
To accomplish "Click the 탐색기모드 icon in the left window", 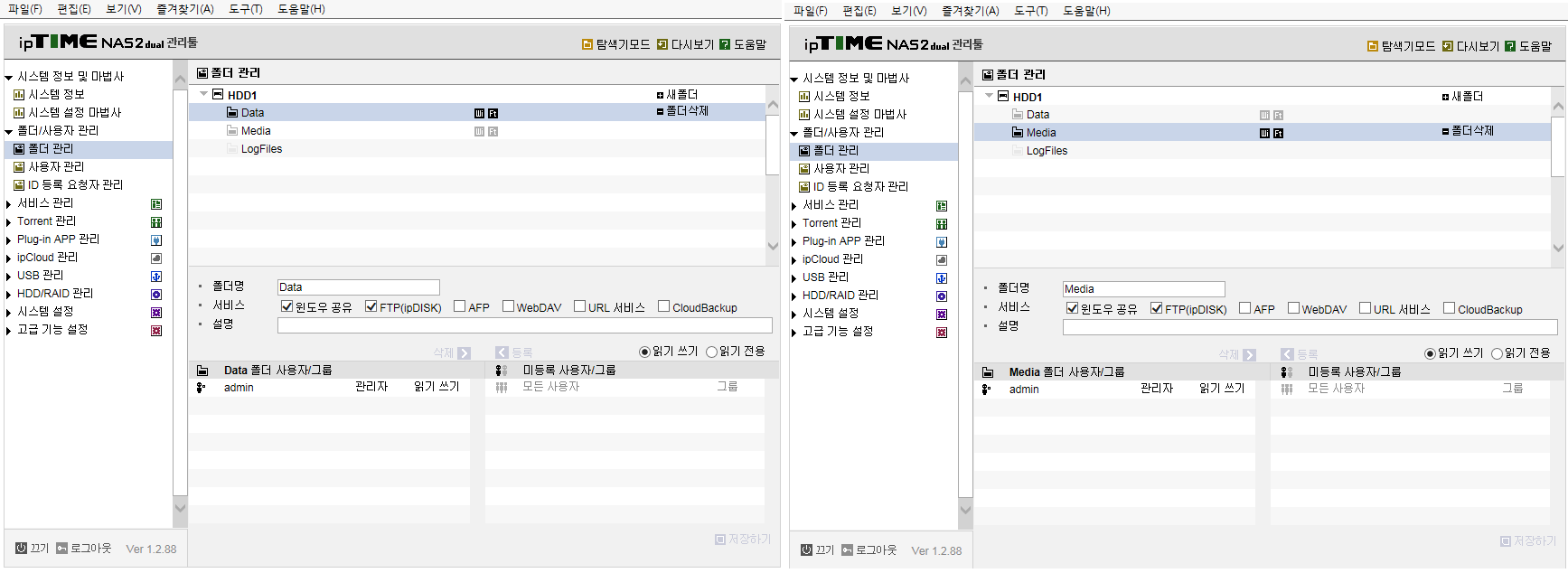I will point(587,44).
